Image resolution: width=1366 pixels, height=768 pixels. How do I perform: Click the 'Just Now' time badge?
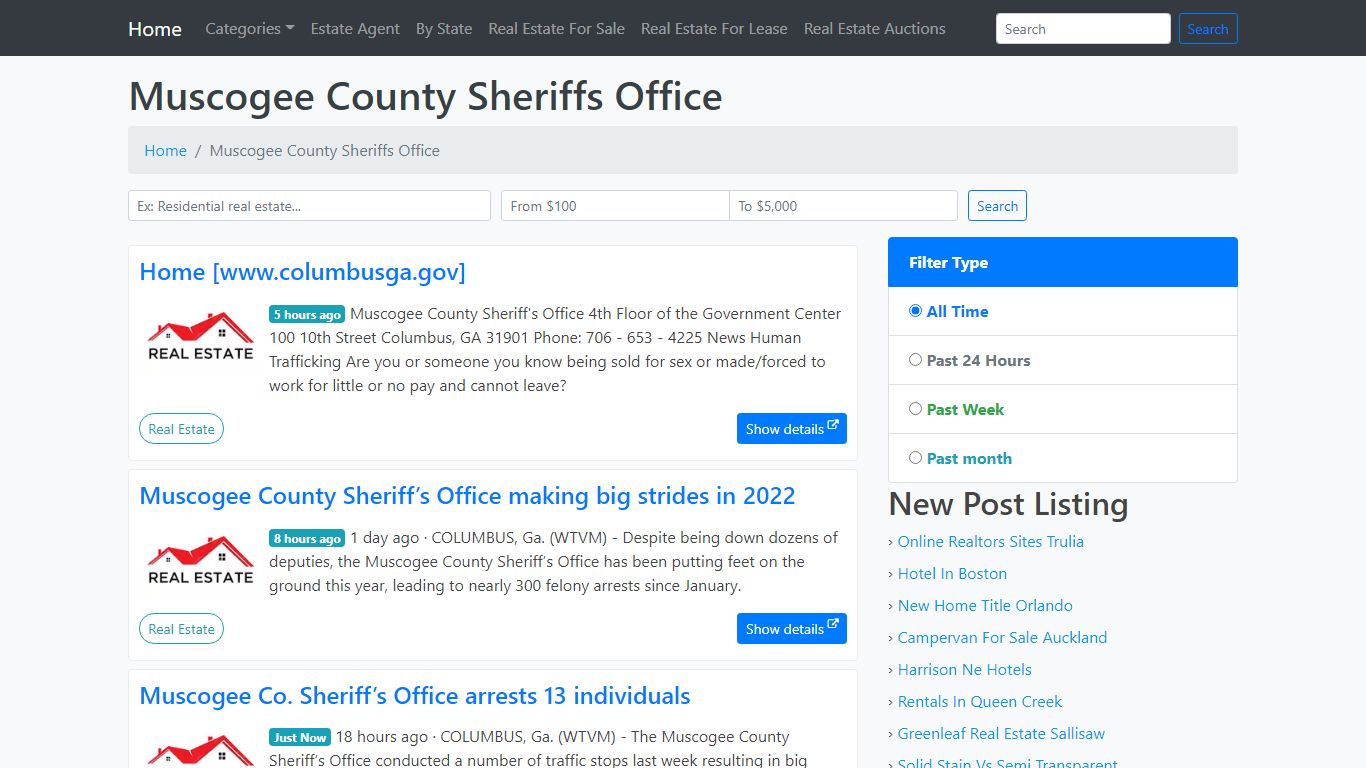(x=300, y=737)
